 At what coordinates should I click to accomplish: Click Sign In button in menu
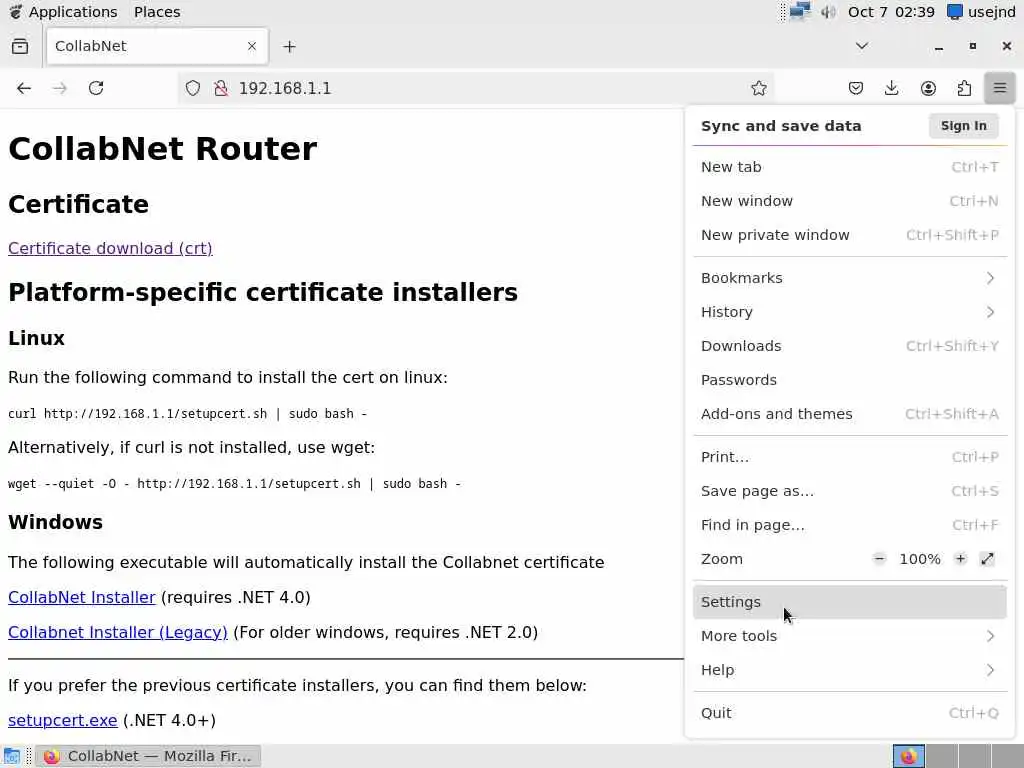click(x=963, y=126)
